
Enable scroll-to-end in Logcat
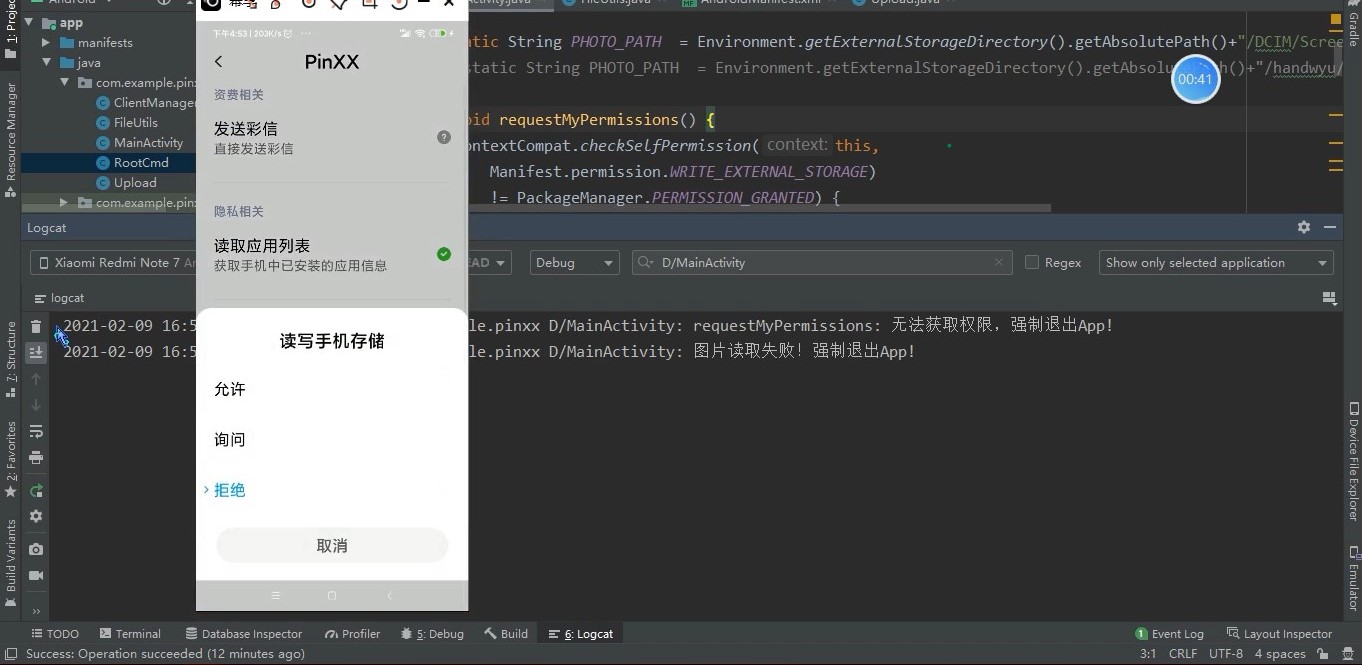click(x=36, y=351)
